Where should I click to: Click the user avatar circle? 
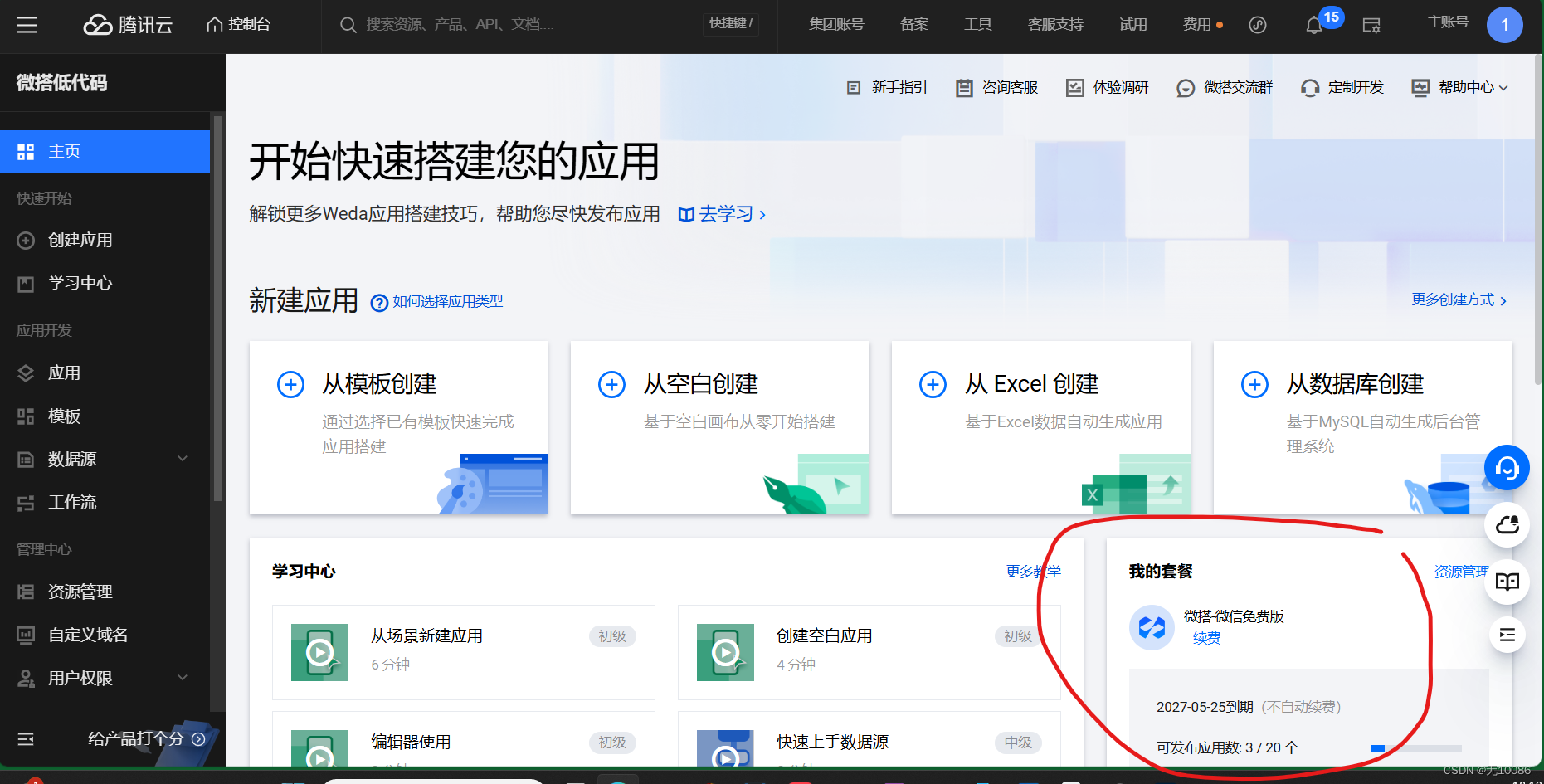pos(1505,25)
